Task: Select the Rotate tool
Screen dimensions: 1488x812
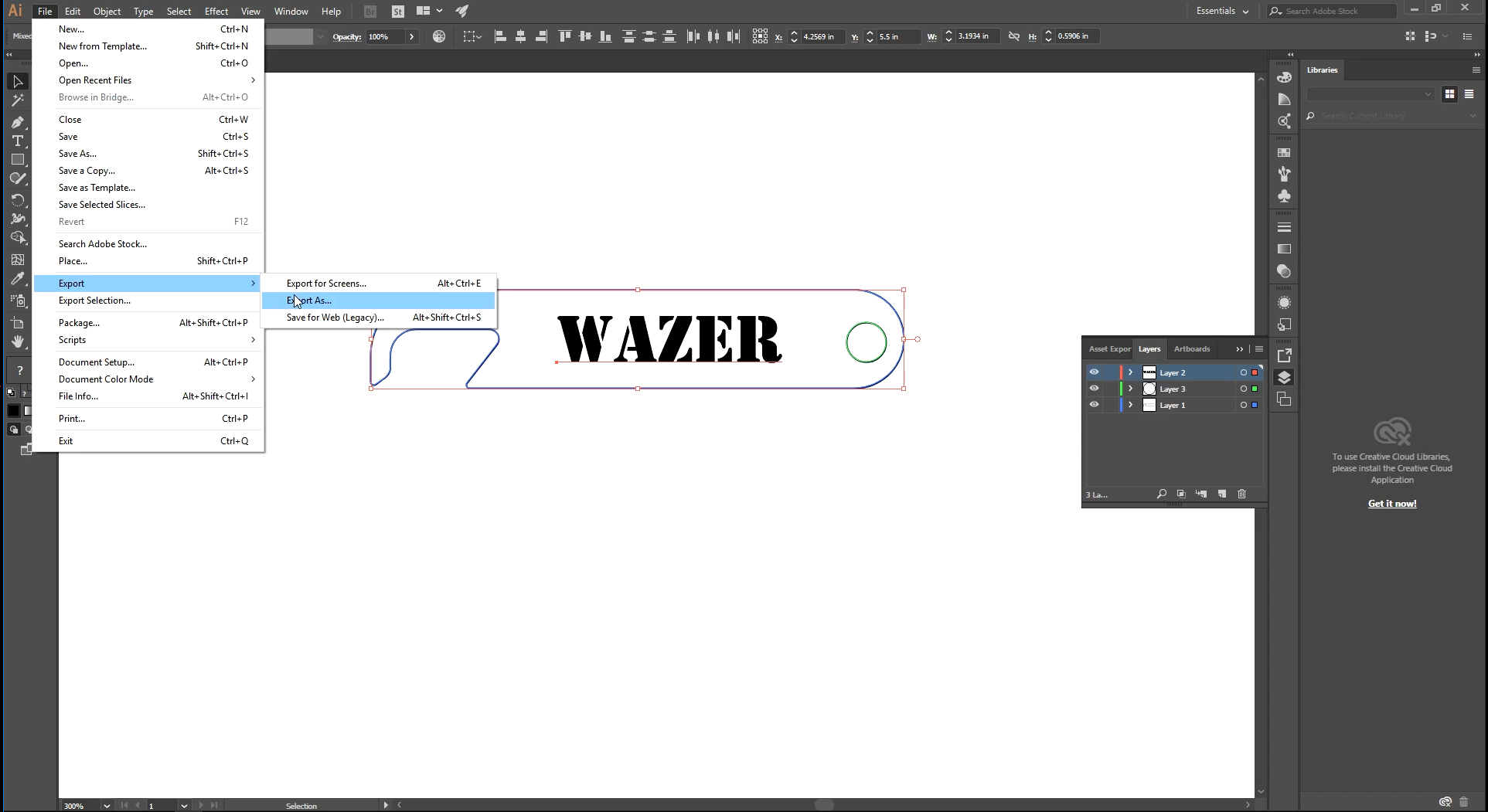Action: 18,199
